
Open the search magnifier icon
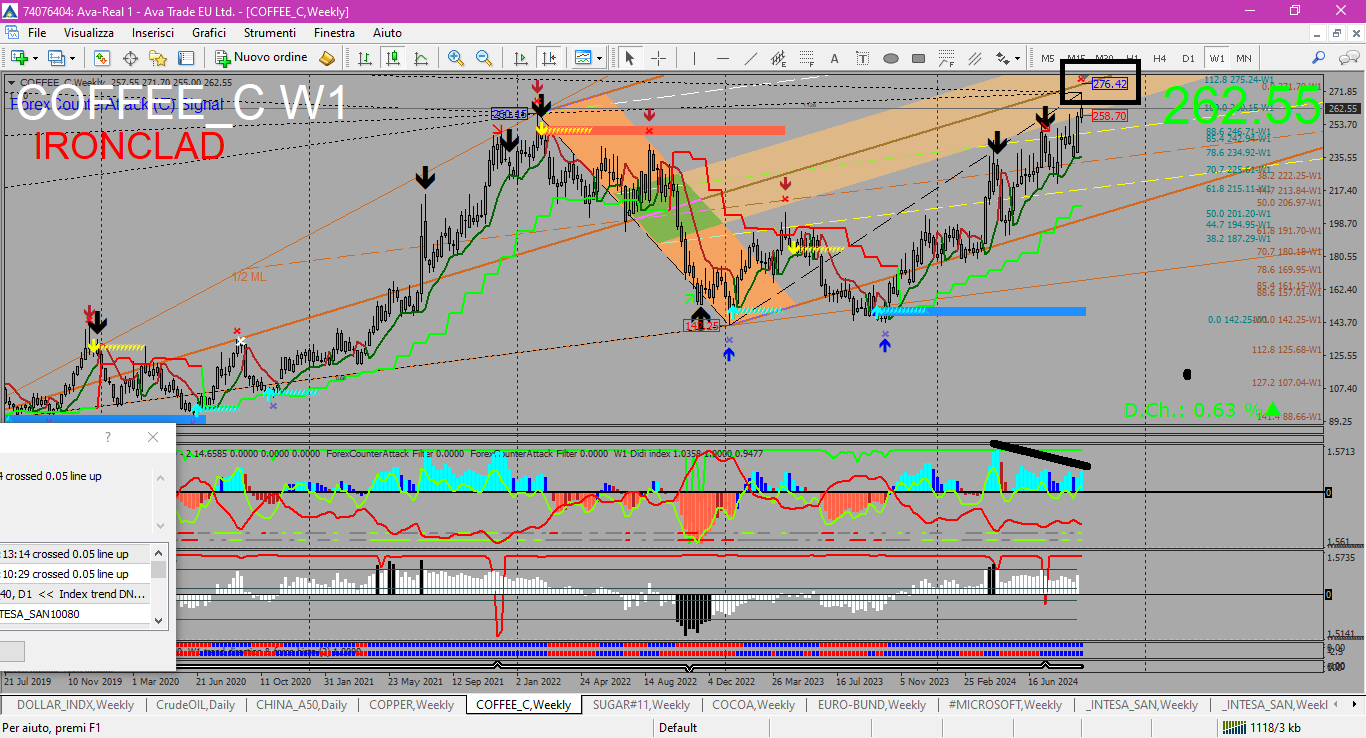pyautogui.click(x=1319, y=58)
